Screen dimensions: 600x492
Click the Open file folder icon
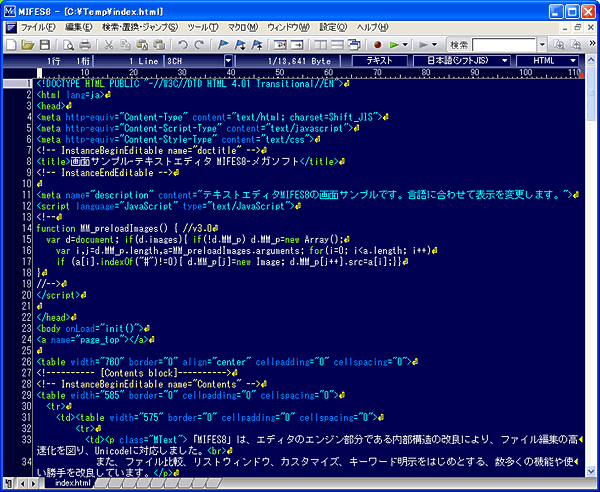27,46
